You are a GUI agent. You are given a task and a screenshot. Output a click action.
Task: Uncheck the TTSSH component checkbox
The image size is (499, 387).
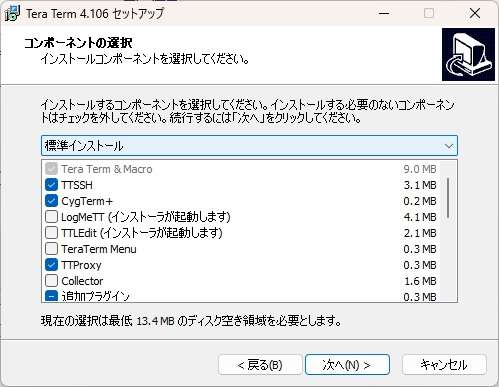pos(51,185)
